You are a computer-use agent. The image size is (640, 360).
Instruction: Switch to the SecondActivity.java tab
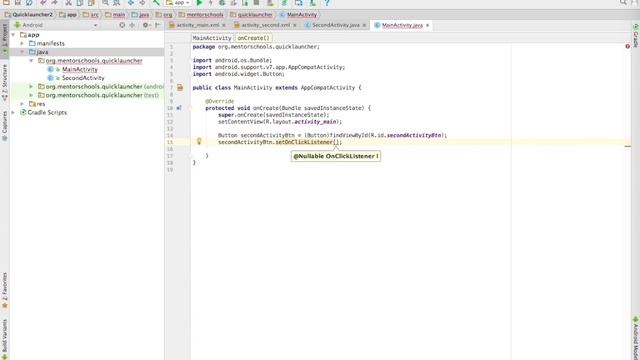(336, 25)
